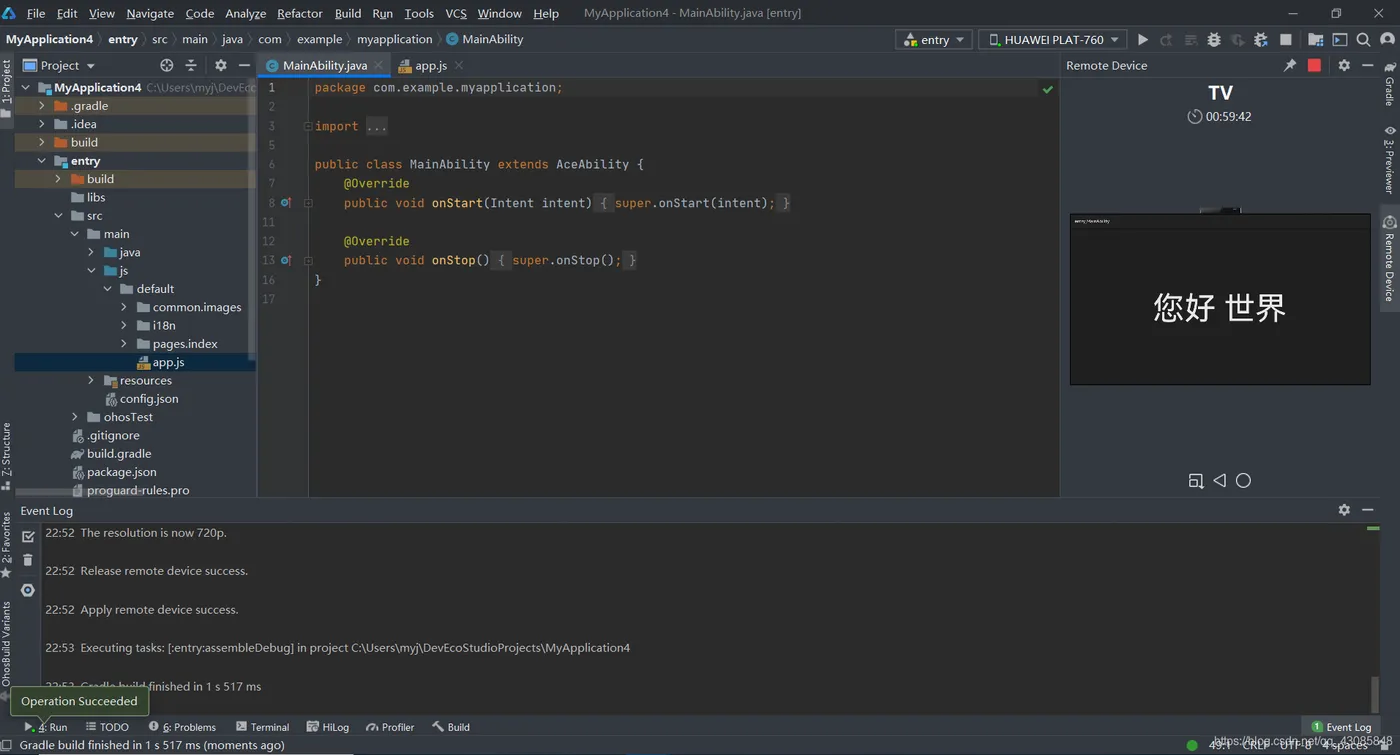The width and height of the screenshot is (1400, 755).
Task: Open the user account avatar icon
Action: [1388, 40]
